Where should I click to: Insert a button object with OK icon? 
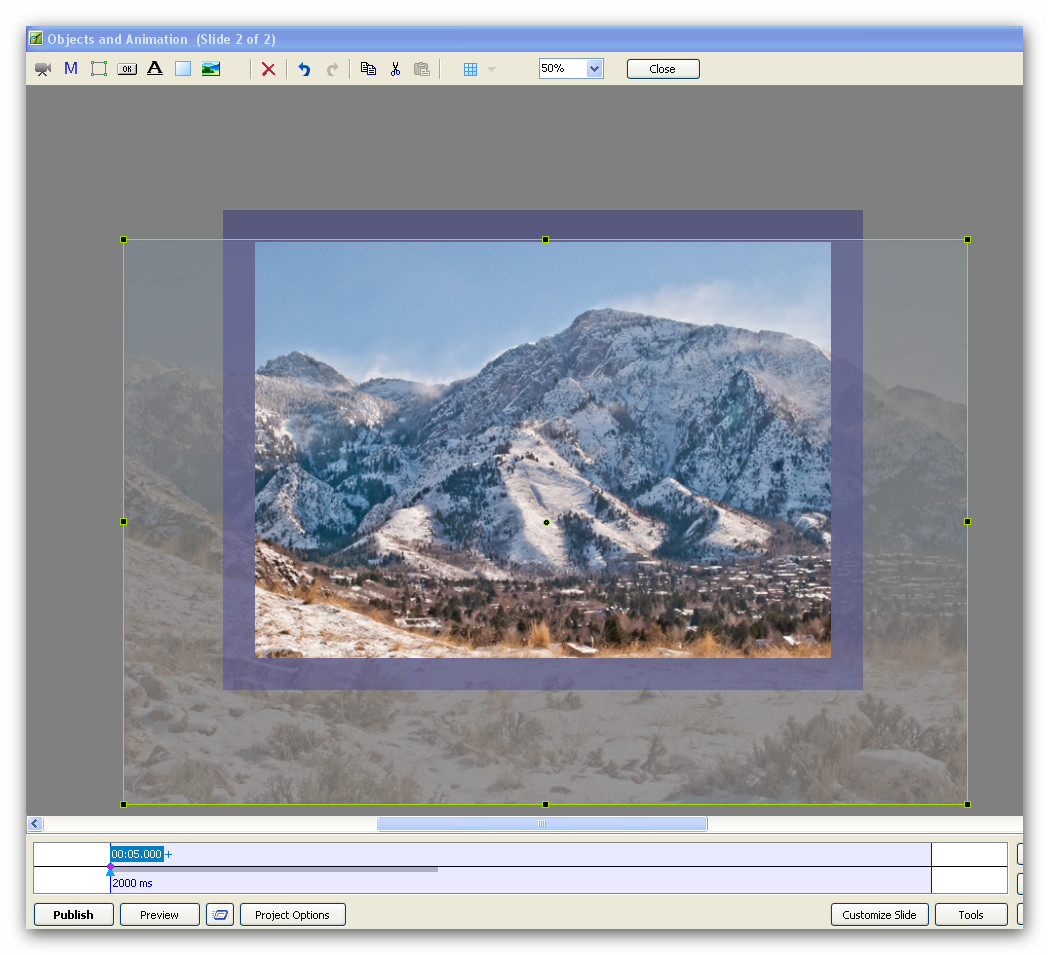(127, 69)
